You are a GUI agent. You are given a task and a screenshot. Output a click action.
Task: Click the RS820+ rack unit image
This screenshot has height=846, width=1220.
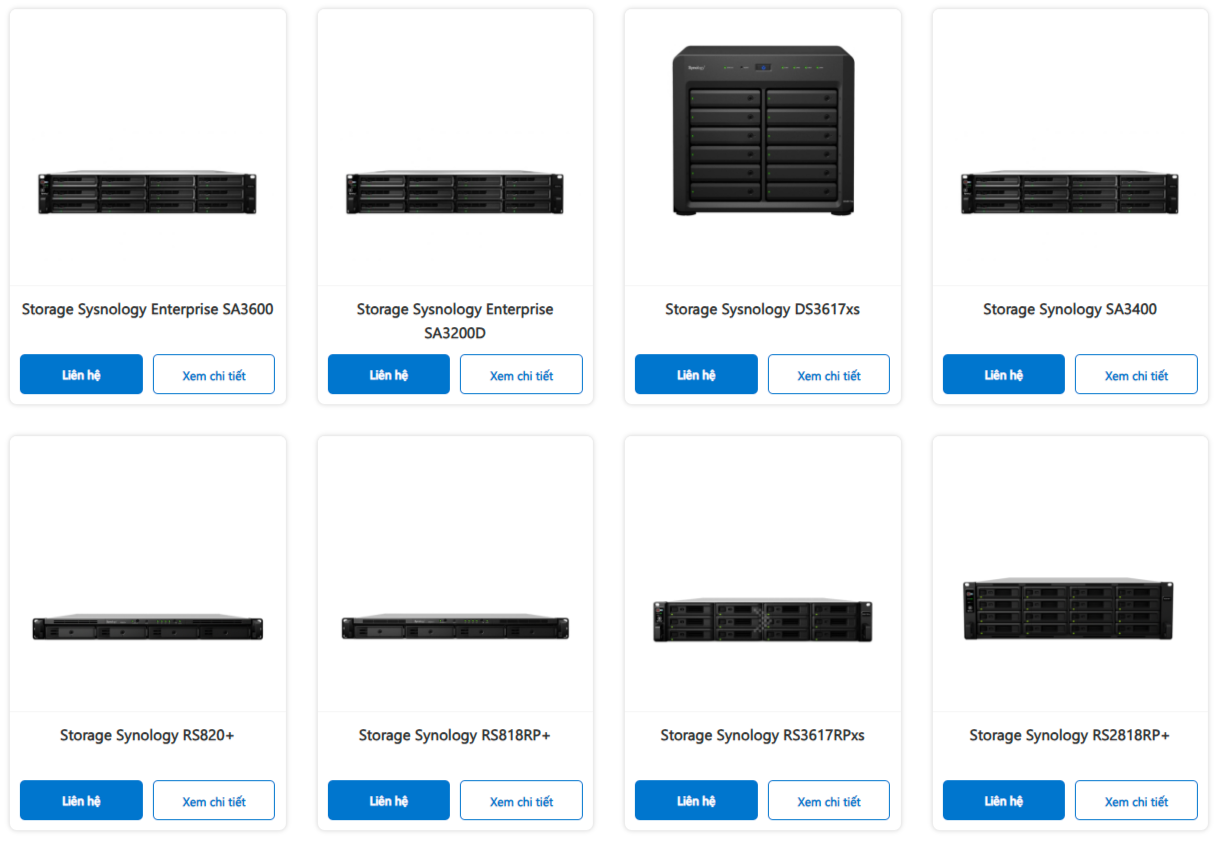click(148, 627)
